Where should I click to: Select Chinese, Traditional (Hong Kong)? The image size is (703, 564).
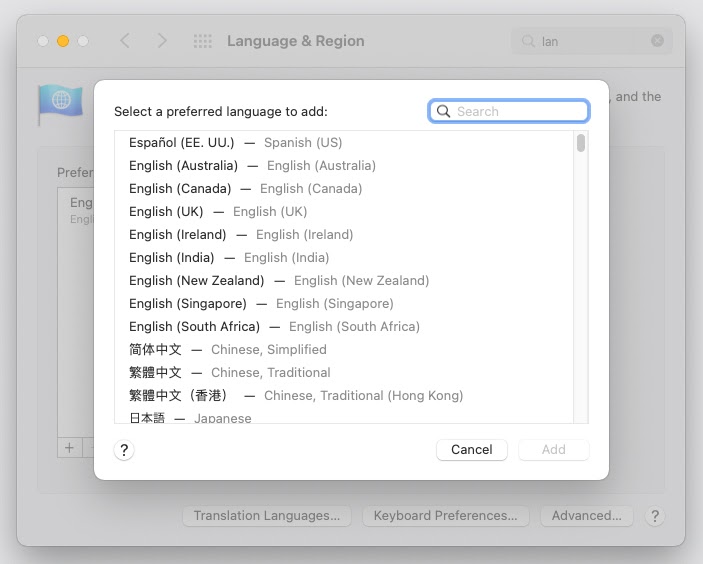click(x=344, y=395)
